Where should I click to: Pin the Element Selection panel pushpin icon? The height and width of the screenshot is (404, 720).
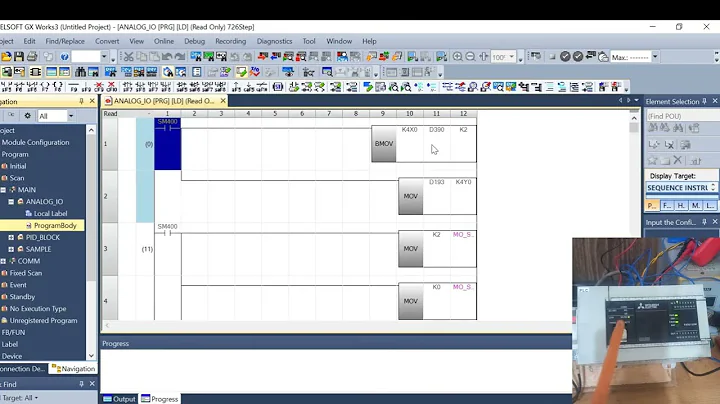[x=705, y=101]
